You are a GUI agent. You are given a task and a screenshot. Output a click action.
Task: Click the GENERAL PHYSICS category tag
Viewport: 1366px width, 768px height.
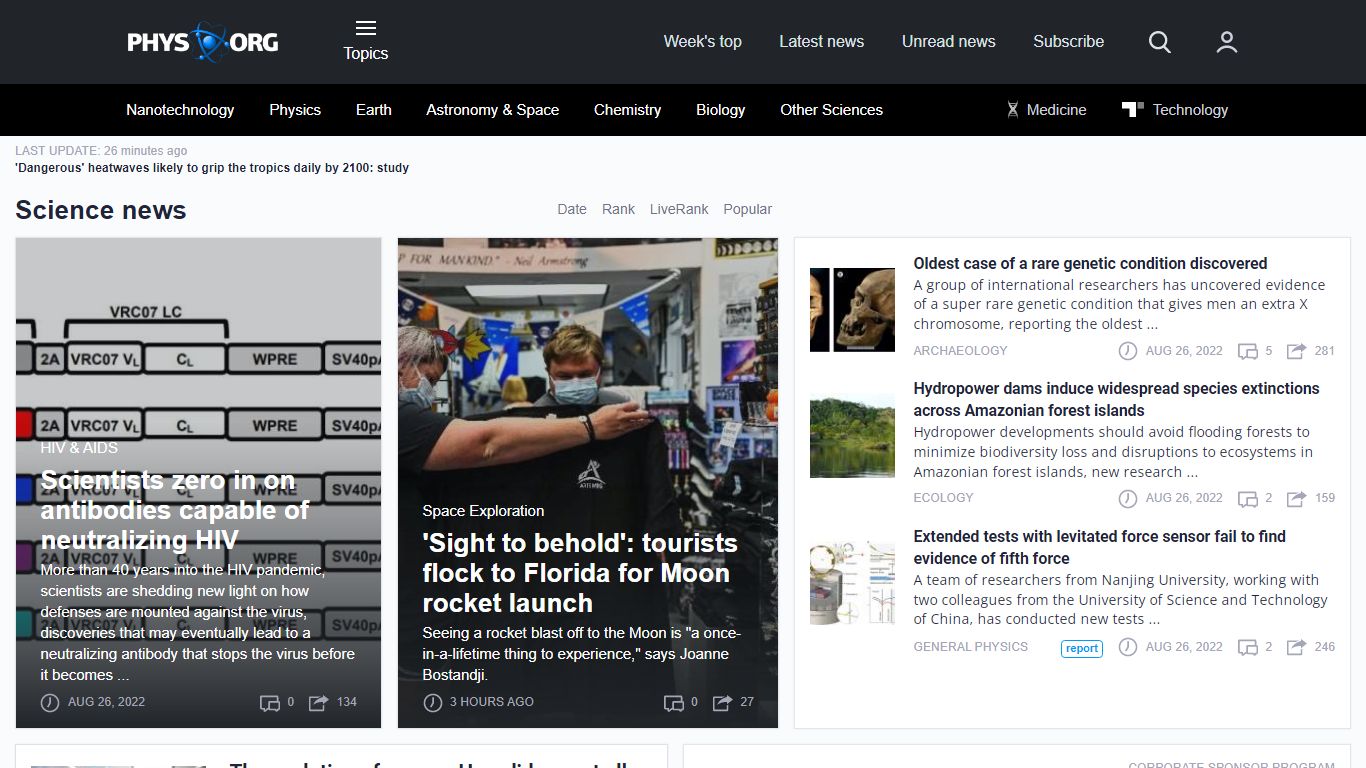pyautogui.click(x=970, y=647)
